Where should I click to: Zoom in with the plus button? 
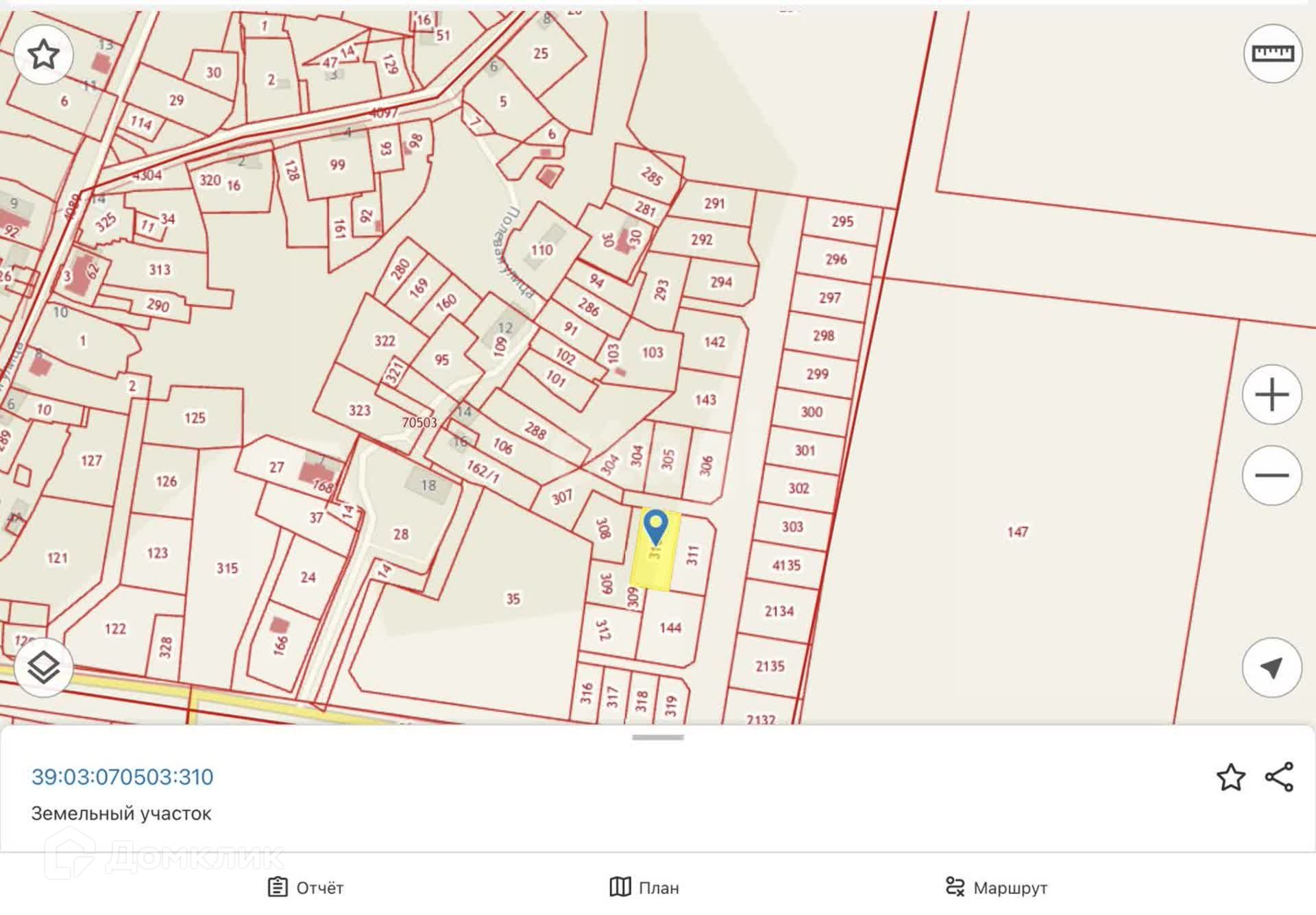click(1271, 395)
